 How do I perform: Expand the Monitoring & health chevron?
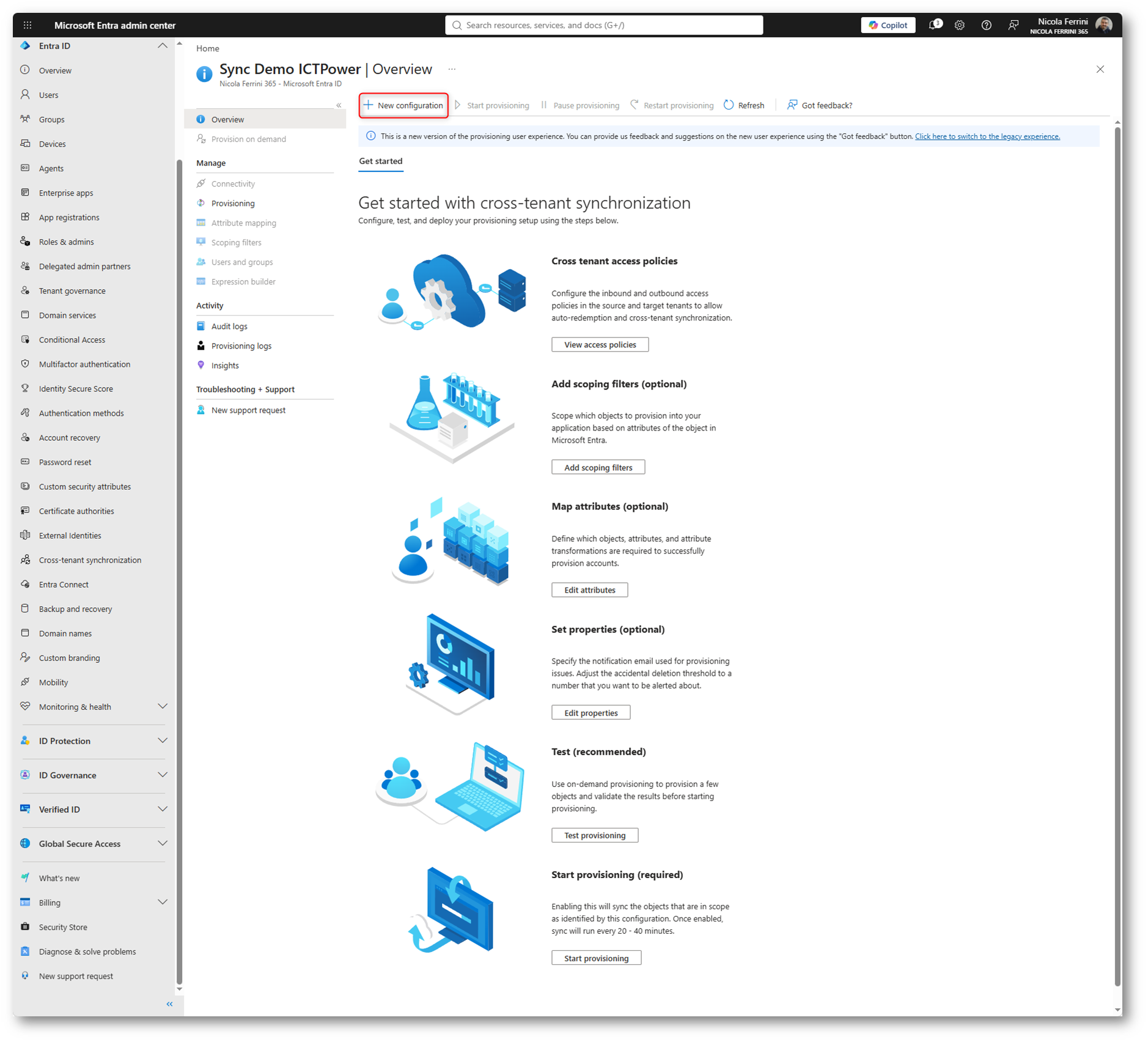pyautogui.click(x=162, y=706)
